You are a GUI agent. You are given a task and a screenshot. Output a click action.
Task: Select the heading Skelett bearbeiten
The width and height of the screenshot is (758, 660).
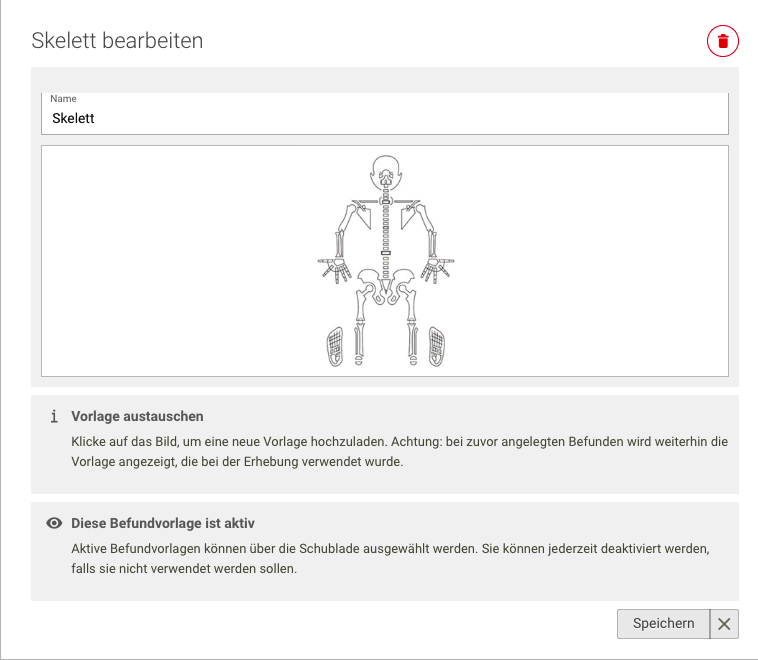click(x=117, y=41)
